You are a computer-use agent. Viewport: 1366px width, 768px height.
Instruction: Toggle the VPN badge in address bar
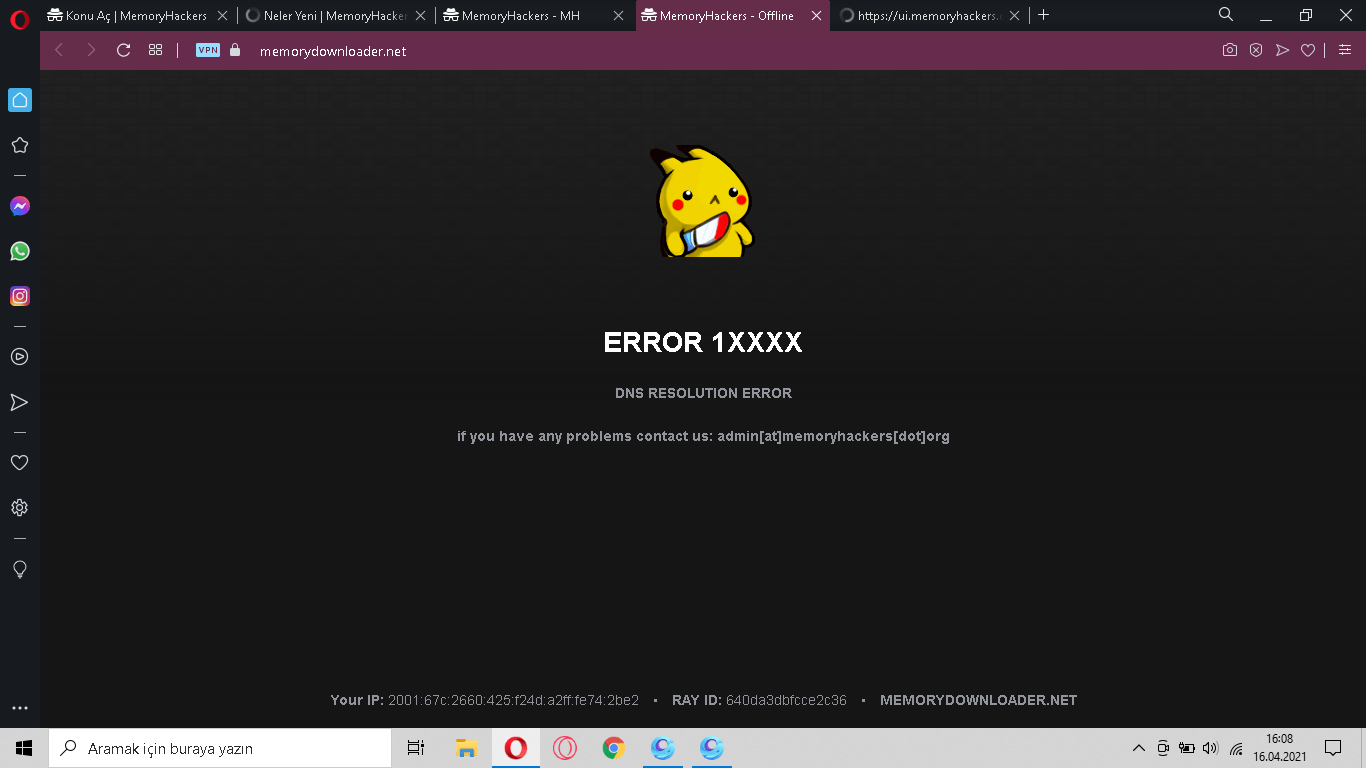tap(208, 50)
